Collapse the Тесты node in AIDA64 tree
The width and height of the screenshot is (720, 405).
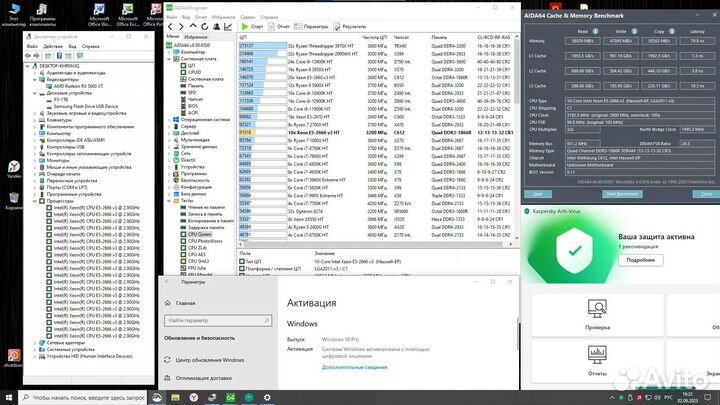coord(169,201)
